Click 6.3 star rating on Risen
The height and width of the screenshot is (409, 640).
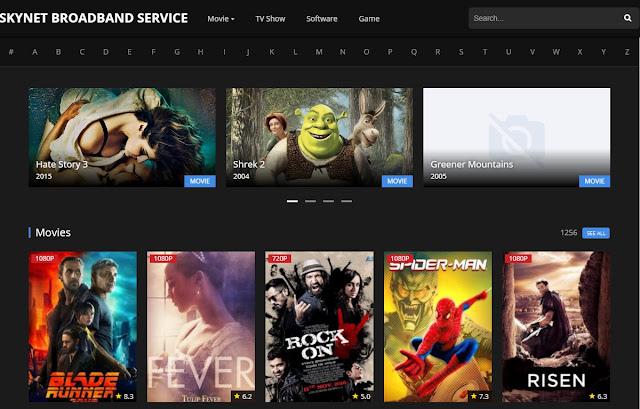pyautogui.click(x=598, y=396)
